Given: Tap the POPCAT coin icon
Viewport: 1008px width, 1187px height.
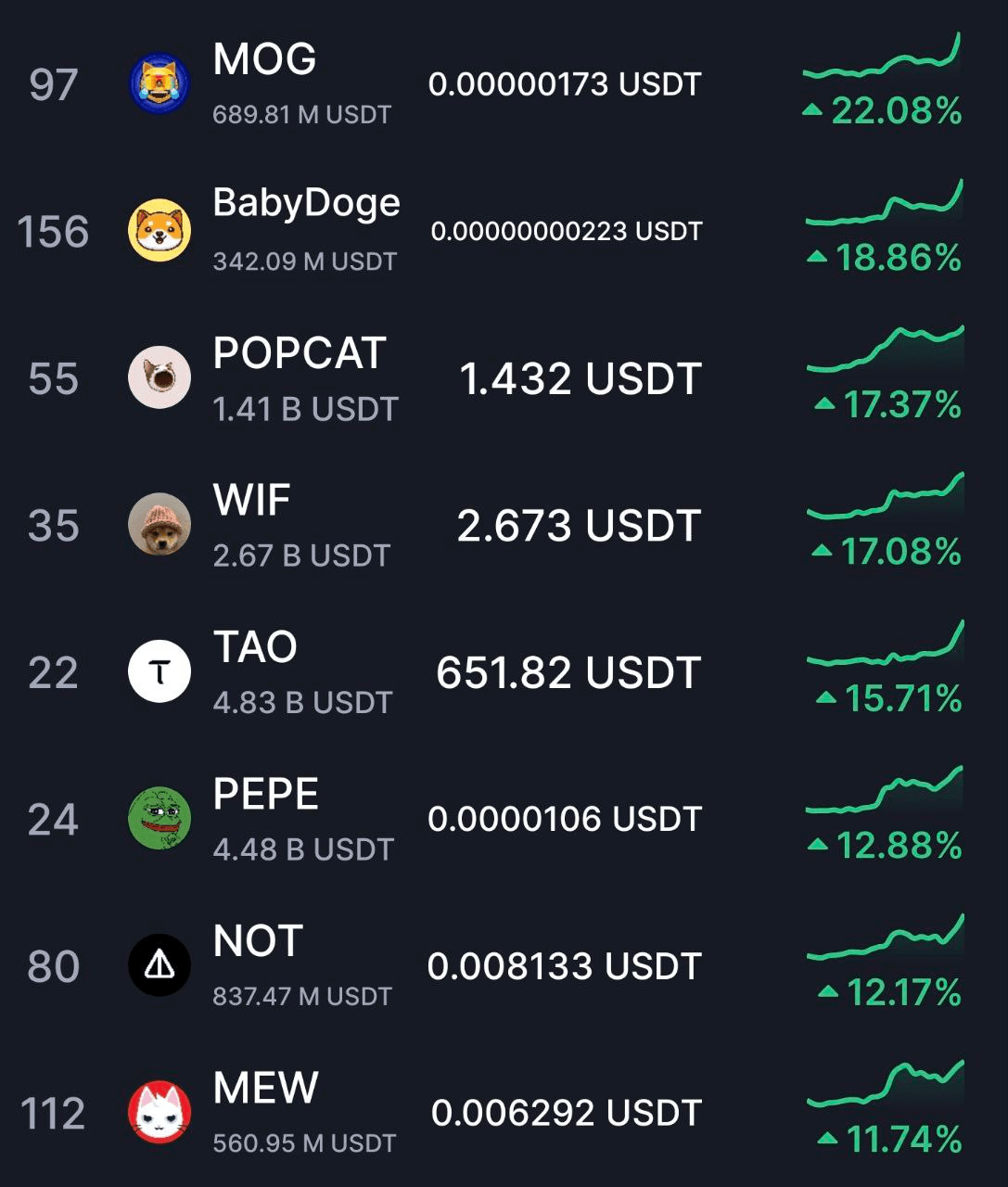Looking at the screenshot, I should click(159, 377).
